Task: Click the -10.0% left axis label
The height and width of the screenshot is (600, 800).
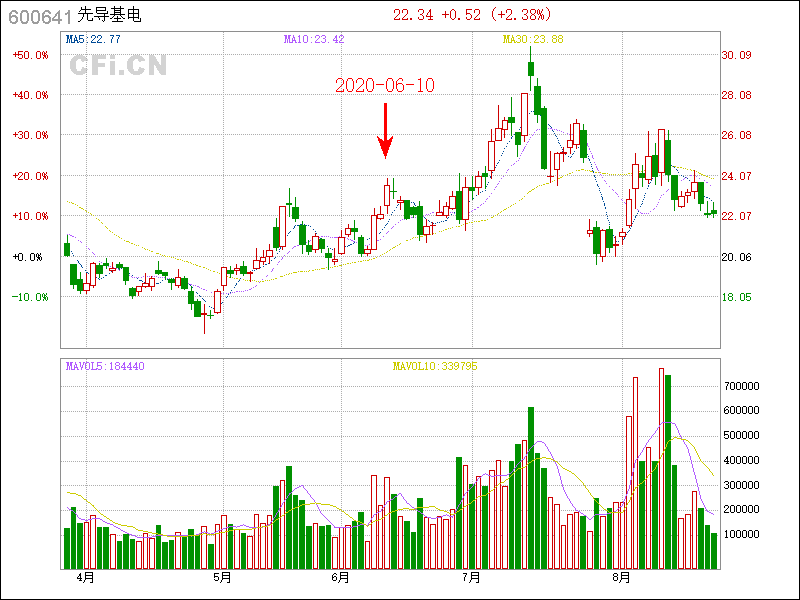Action: pyautogui.click(x=30, y=297)
